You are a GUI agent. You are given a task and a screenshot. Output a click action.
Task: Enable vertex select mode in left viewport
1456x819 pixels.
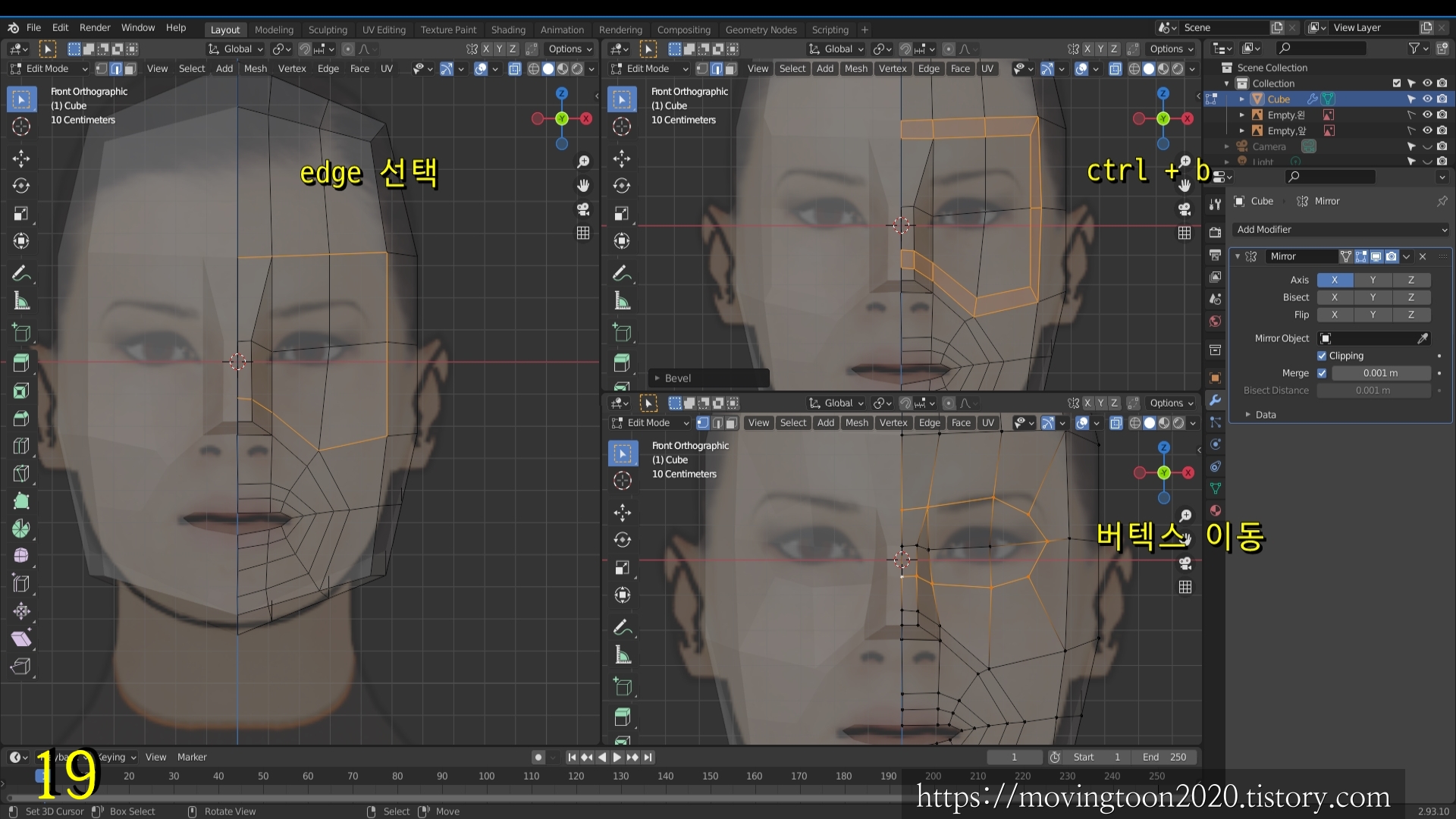click(102, 69)
